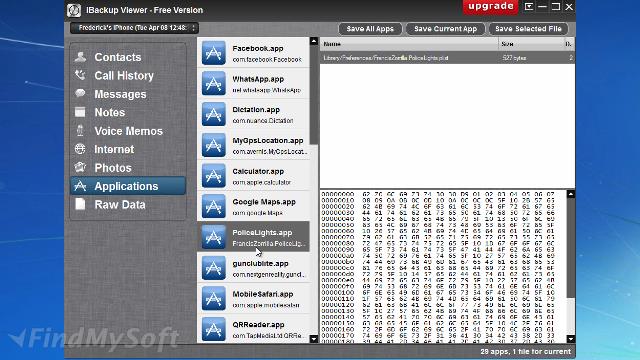Click the Internet globe icon

(x=80, y=149)
